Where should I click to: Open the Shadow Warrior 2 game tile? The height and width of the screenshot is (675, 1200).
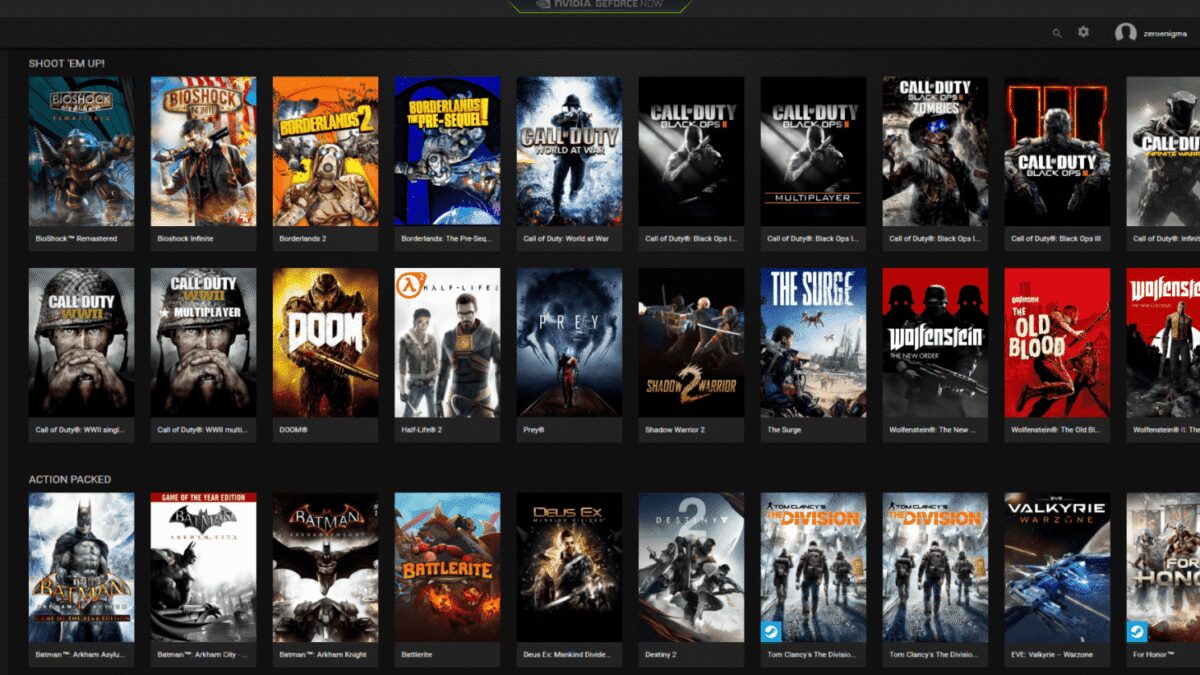689,345
